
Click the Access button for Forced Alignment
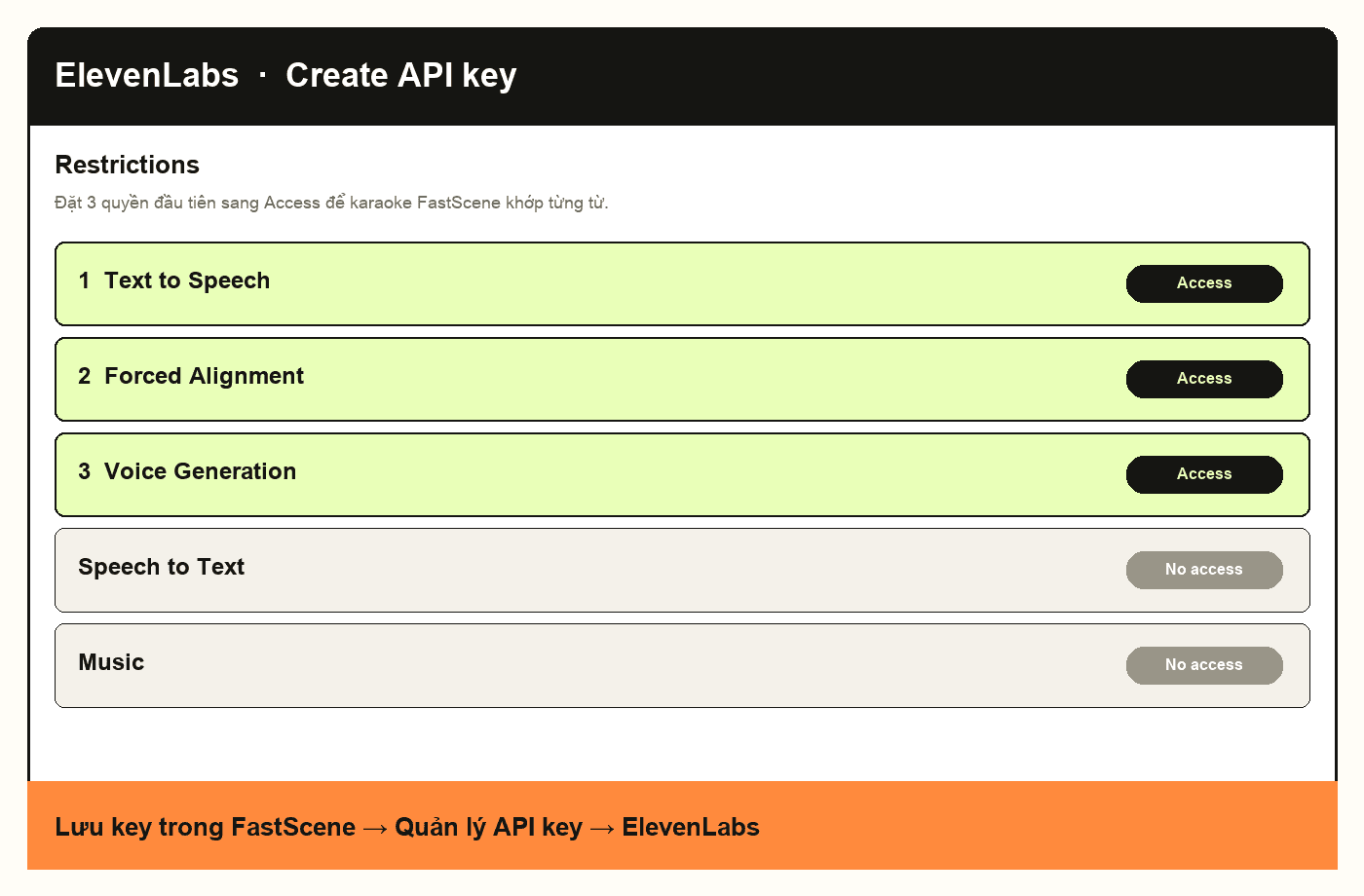pos(1204,379)
